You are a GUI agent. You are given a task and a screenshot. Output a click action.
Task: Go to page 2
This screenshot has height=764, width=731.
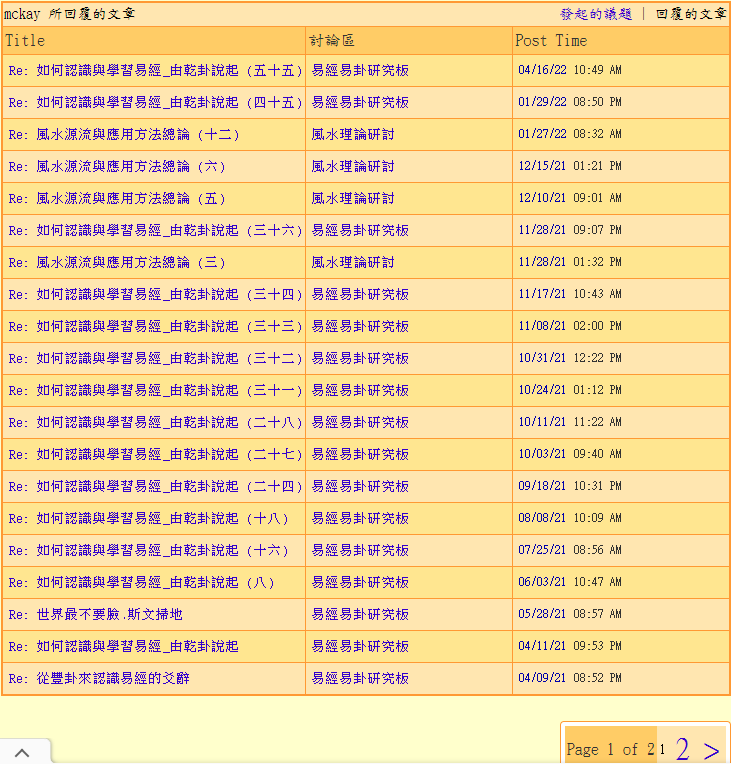[682, 749]
